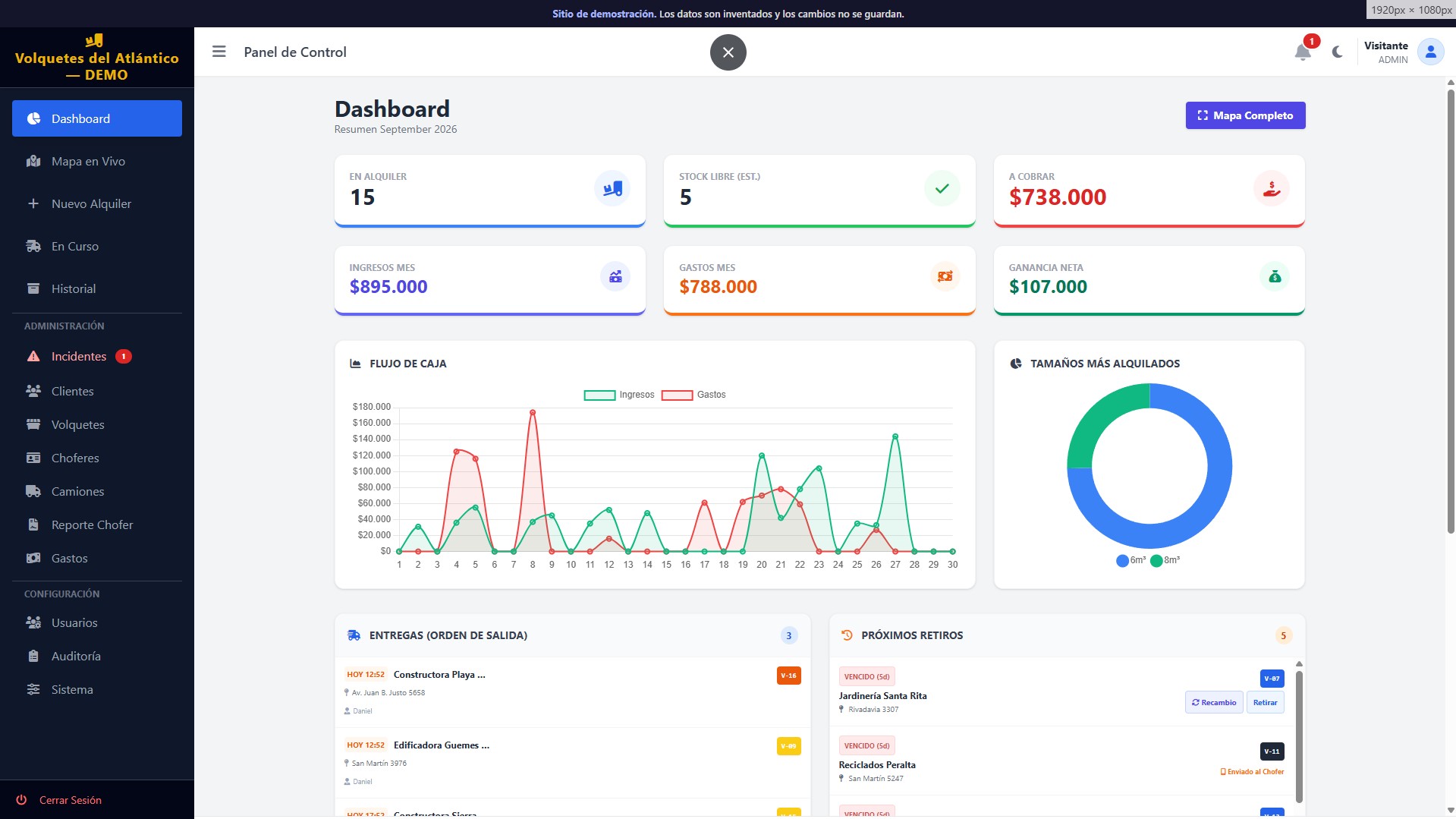The image size is (1456, 819).
Task: Log out via Cerrar Sesión
Action: pyautogui.click(x=59, y=800)
